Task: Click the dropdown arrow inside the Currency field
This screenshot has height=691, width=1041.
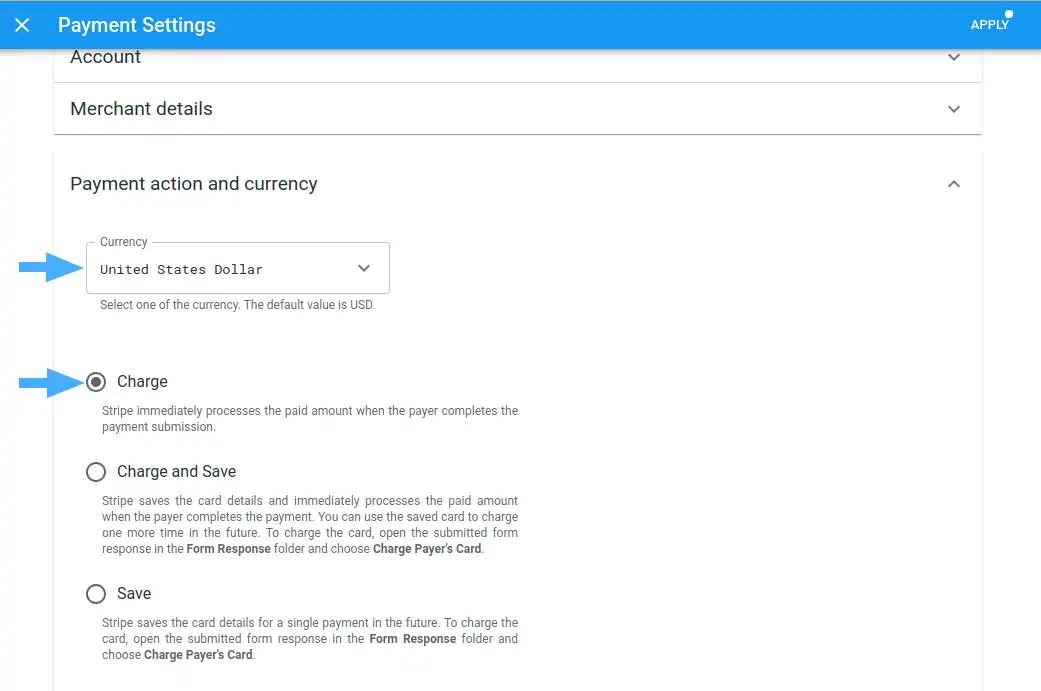Action: click(x=364, y=268)
